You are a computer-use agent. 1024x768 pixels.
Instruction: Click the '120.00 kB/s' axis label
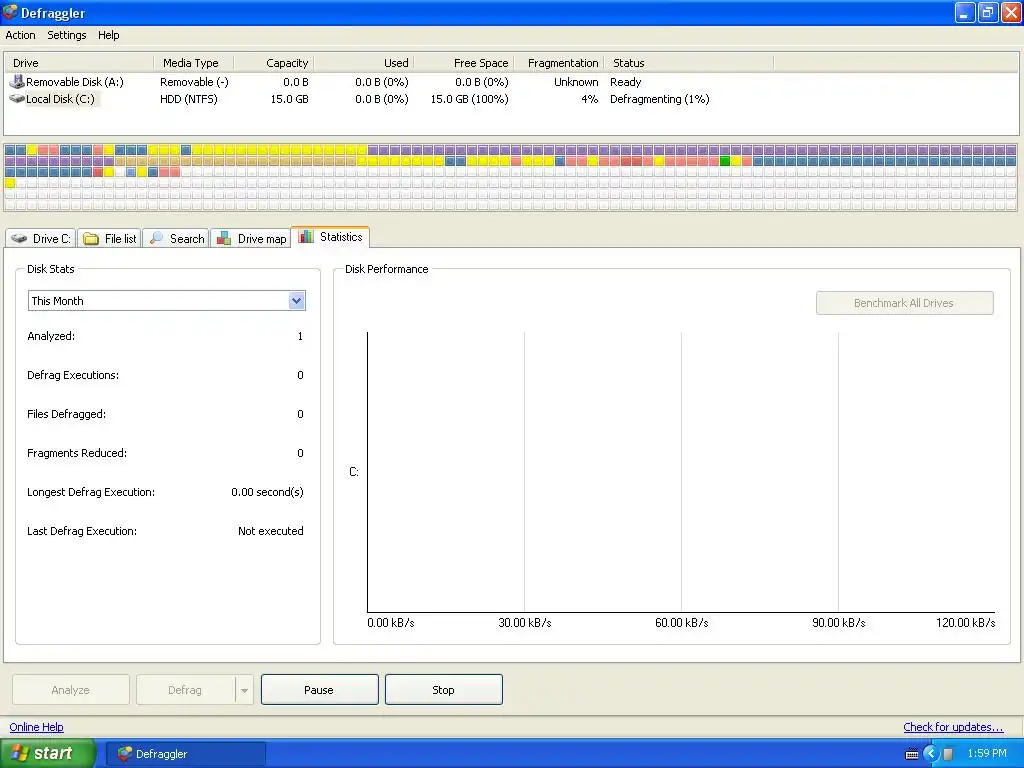coord(965,622)
